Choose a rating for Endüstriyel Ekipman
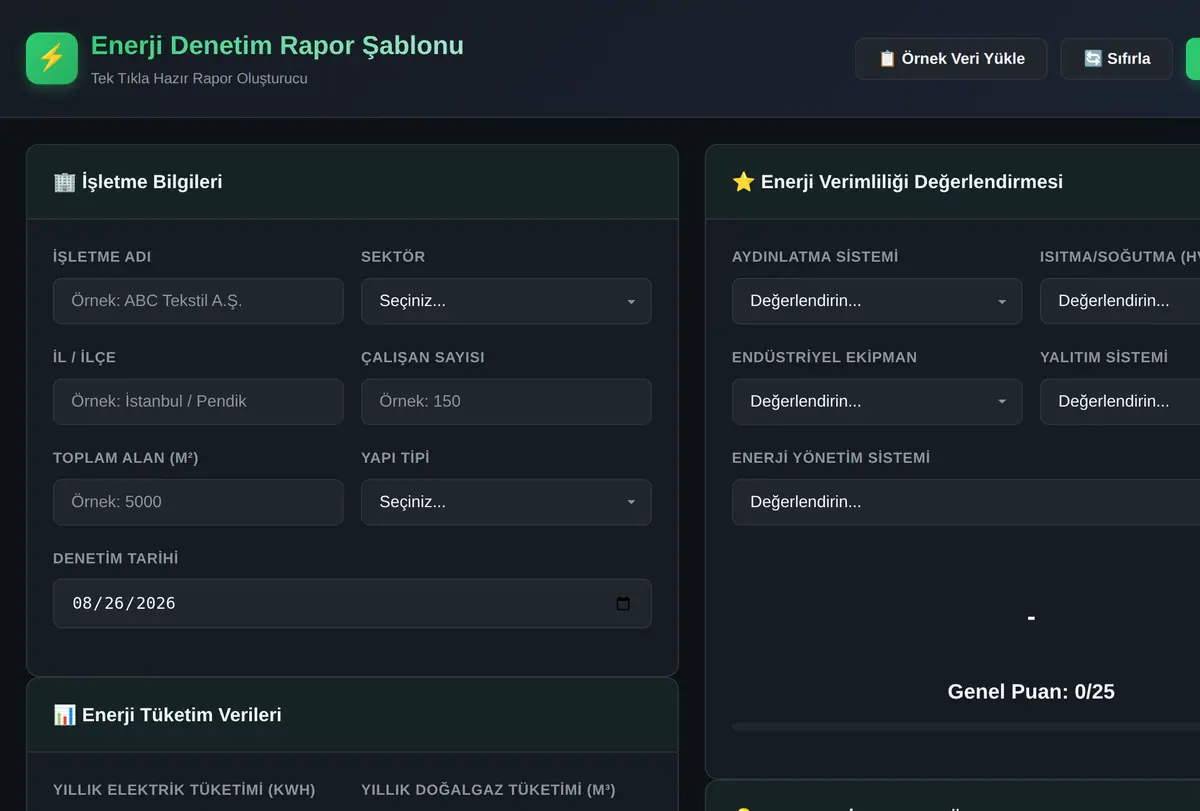1200x811 pixels. coord(877,401)
